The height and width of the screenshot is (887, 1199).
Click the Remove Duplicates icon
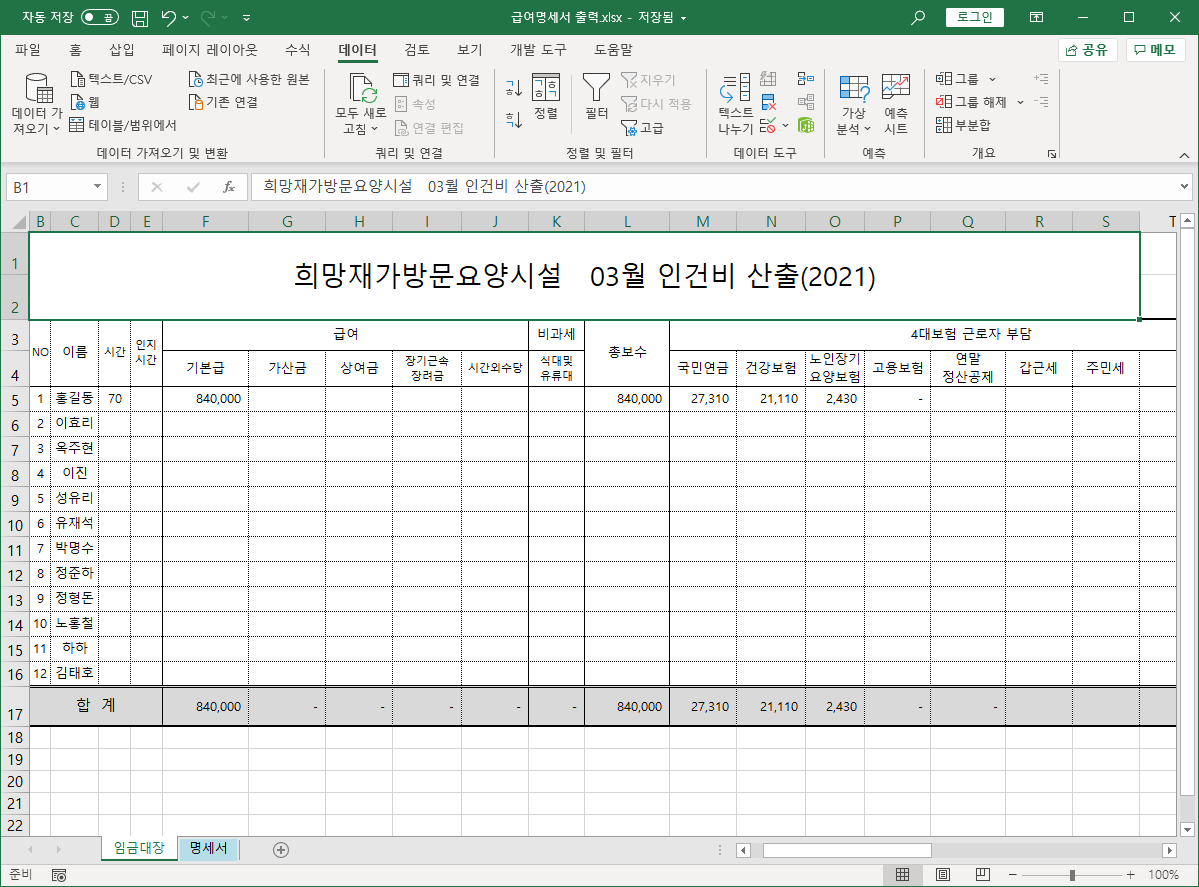(768, 102)
